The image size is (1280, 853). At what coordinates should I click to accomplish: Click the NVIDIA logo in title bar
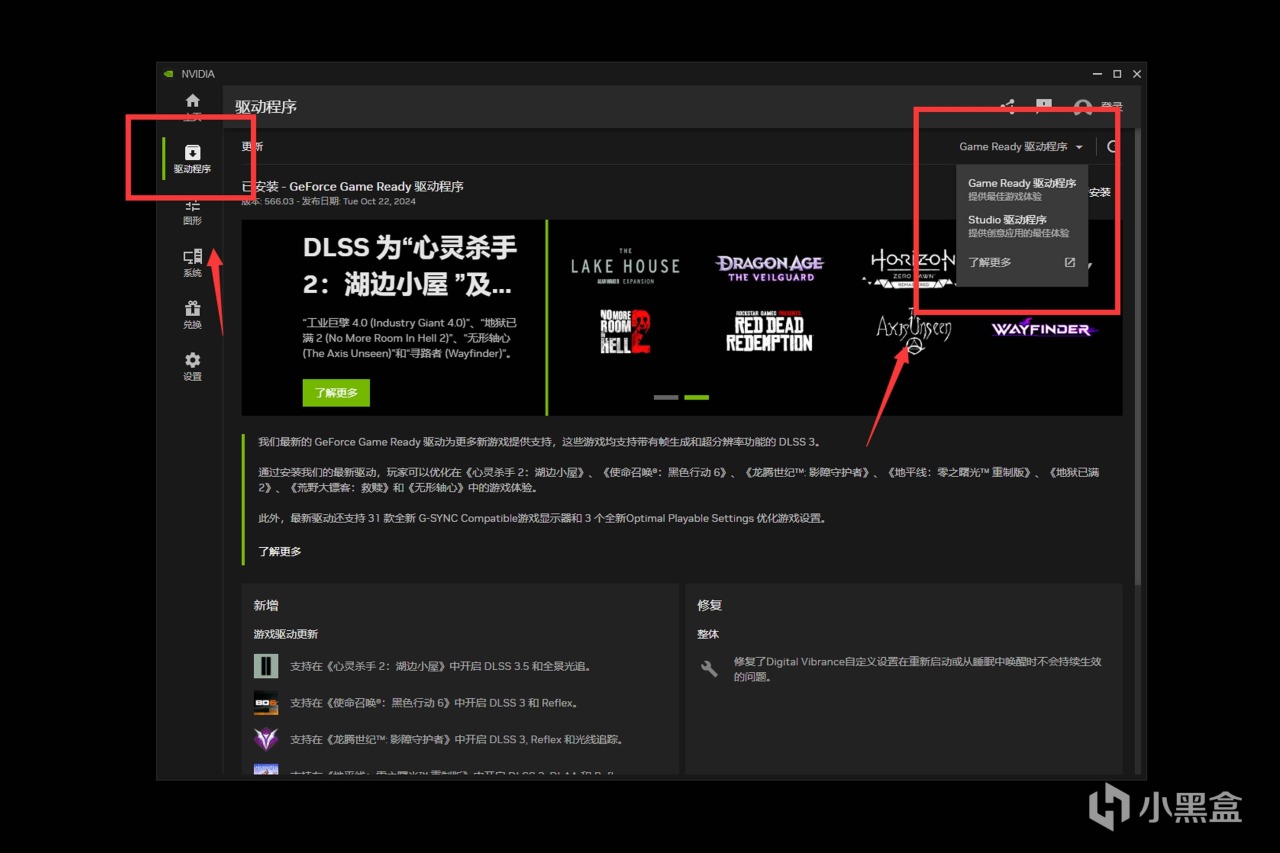tap(168, 74)
